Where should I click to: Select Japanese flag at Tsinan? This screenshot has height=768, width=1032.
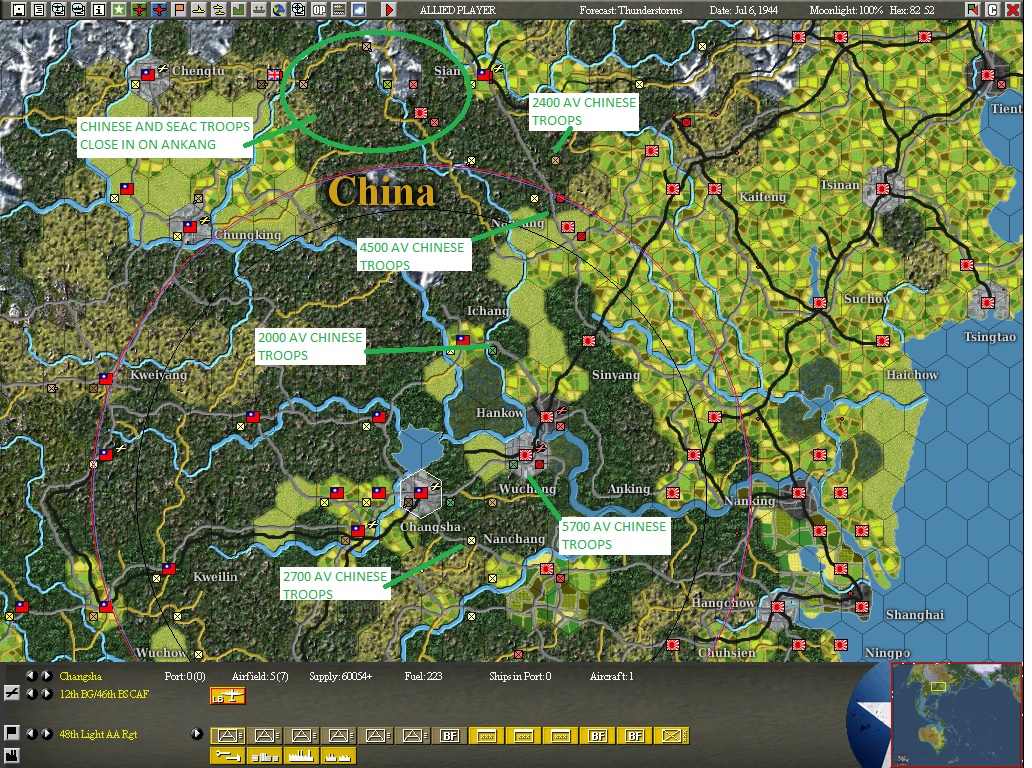[883, 188]
